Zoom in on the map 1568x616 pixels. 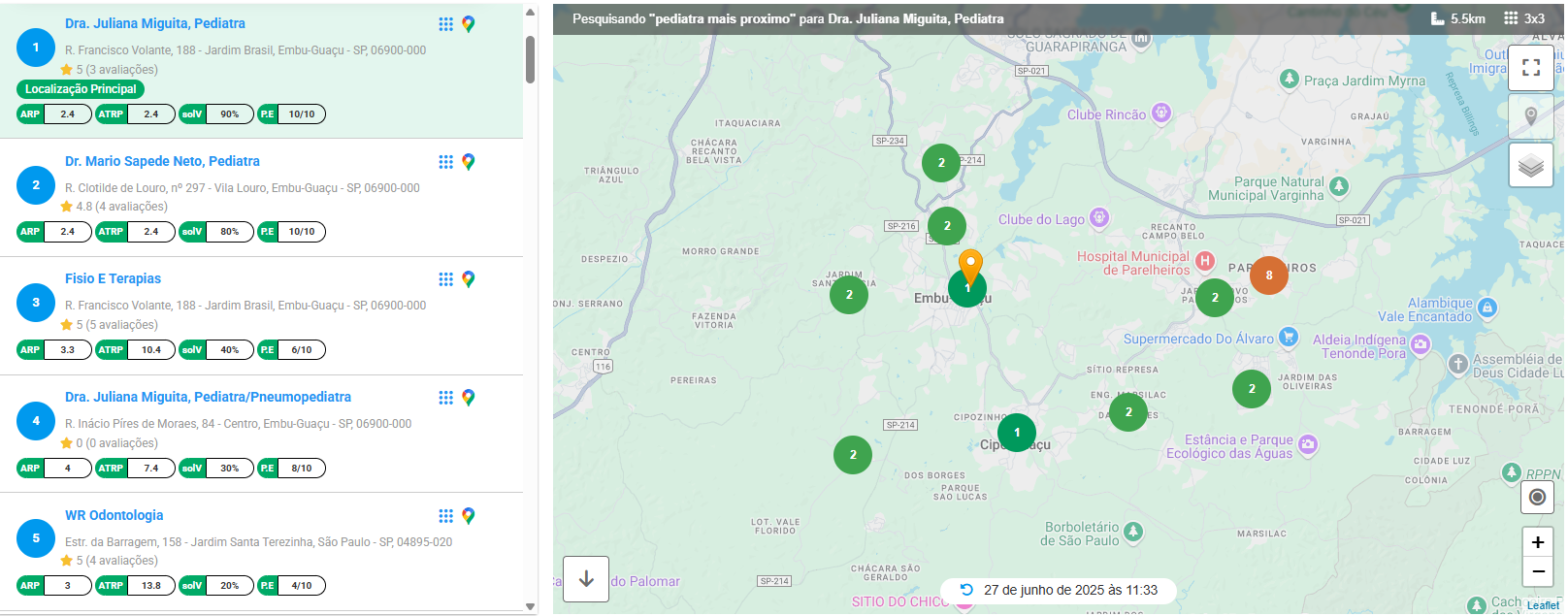point(1537,542)
